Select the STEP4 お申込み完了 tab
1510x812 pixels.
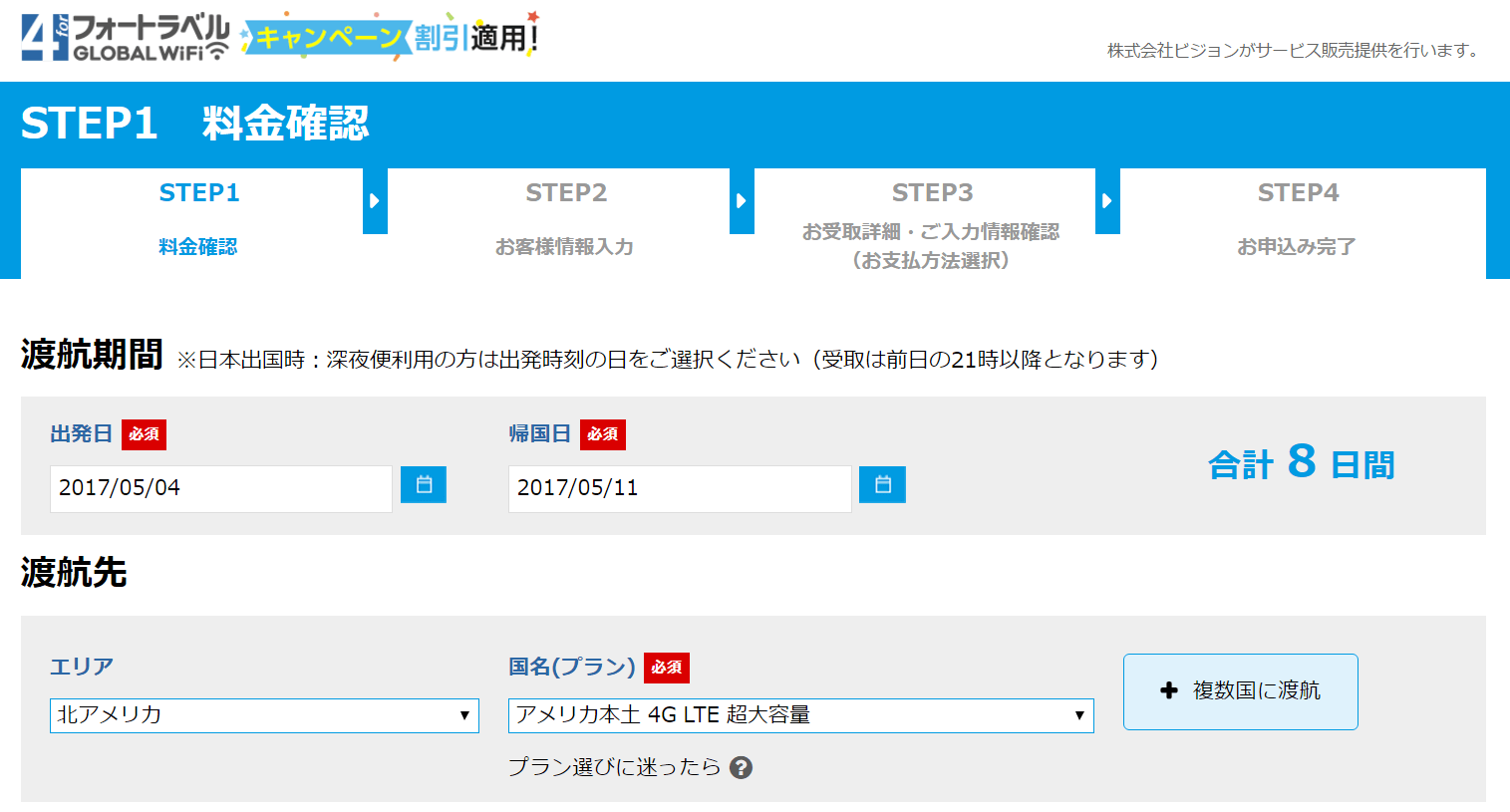point(1297,219)
